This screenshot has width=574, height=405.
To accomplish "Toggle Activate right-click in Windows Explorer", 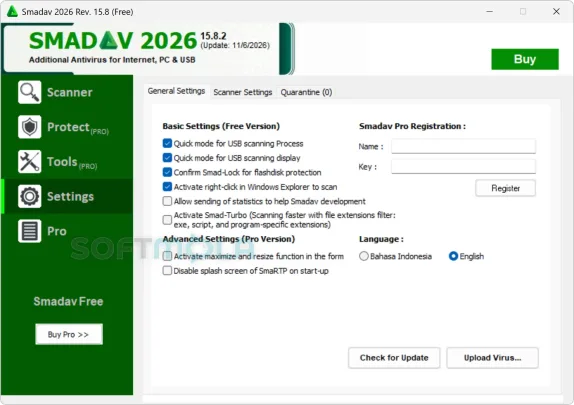I will [167, 187].
